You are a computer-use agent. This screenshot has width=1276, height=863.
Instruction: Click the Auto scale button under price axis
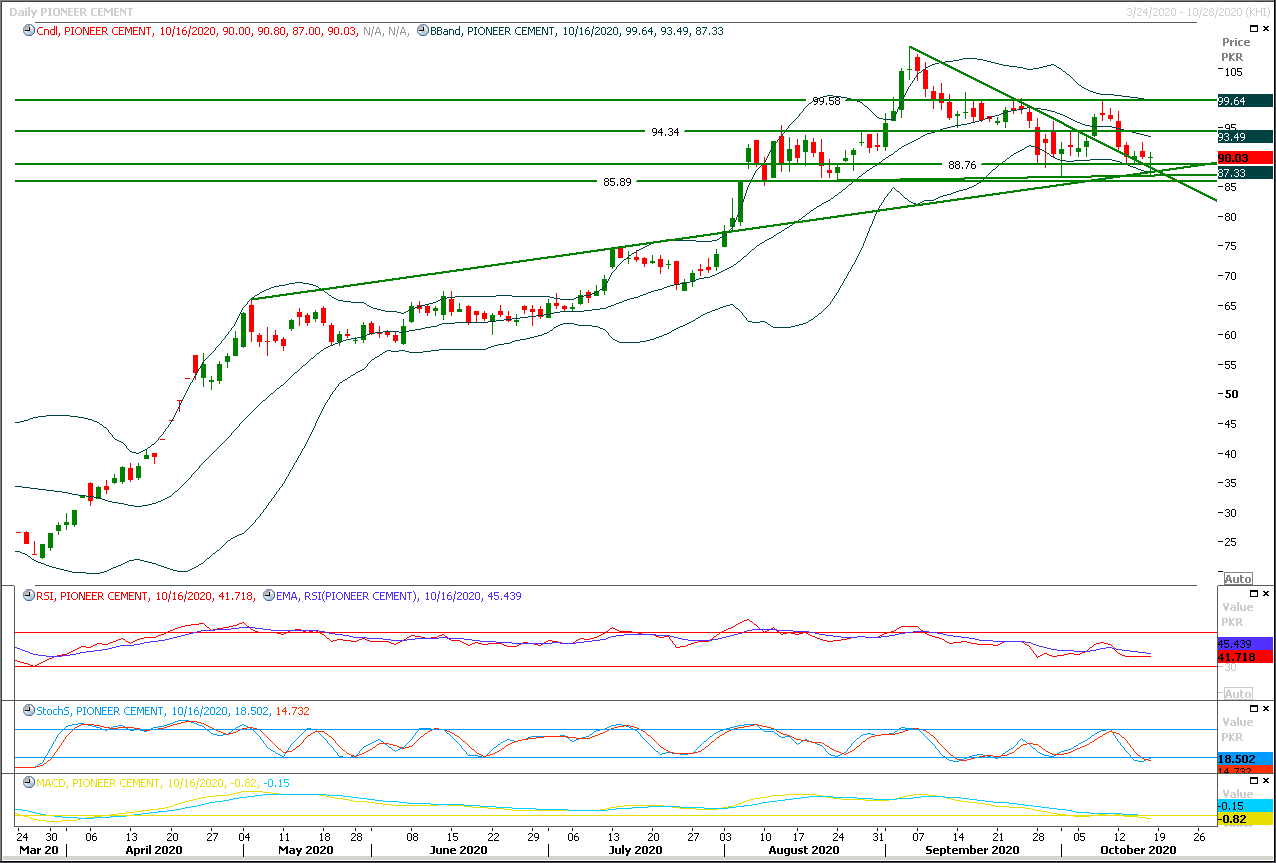coord(1237,579)
